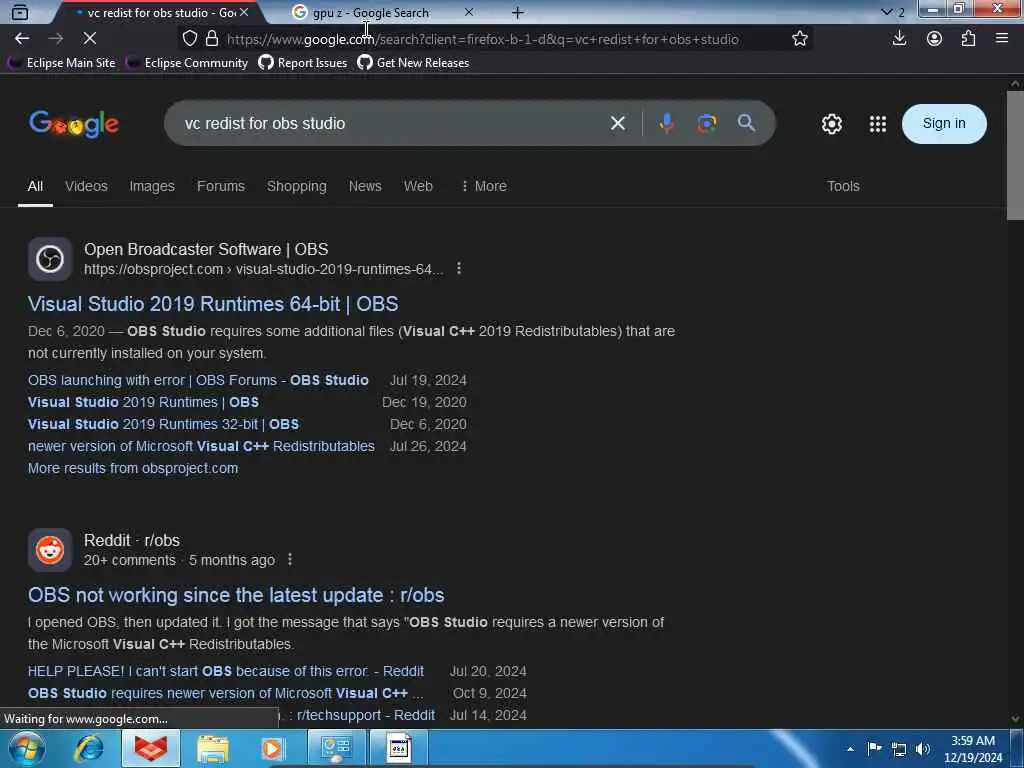The height and width of the screenshot is (768, 1024).
Task: Open Windows Start button
Action: pos(26,748)
